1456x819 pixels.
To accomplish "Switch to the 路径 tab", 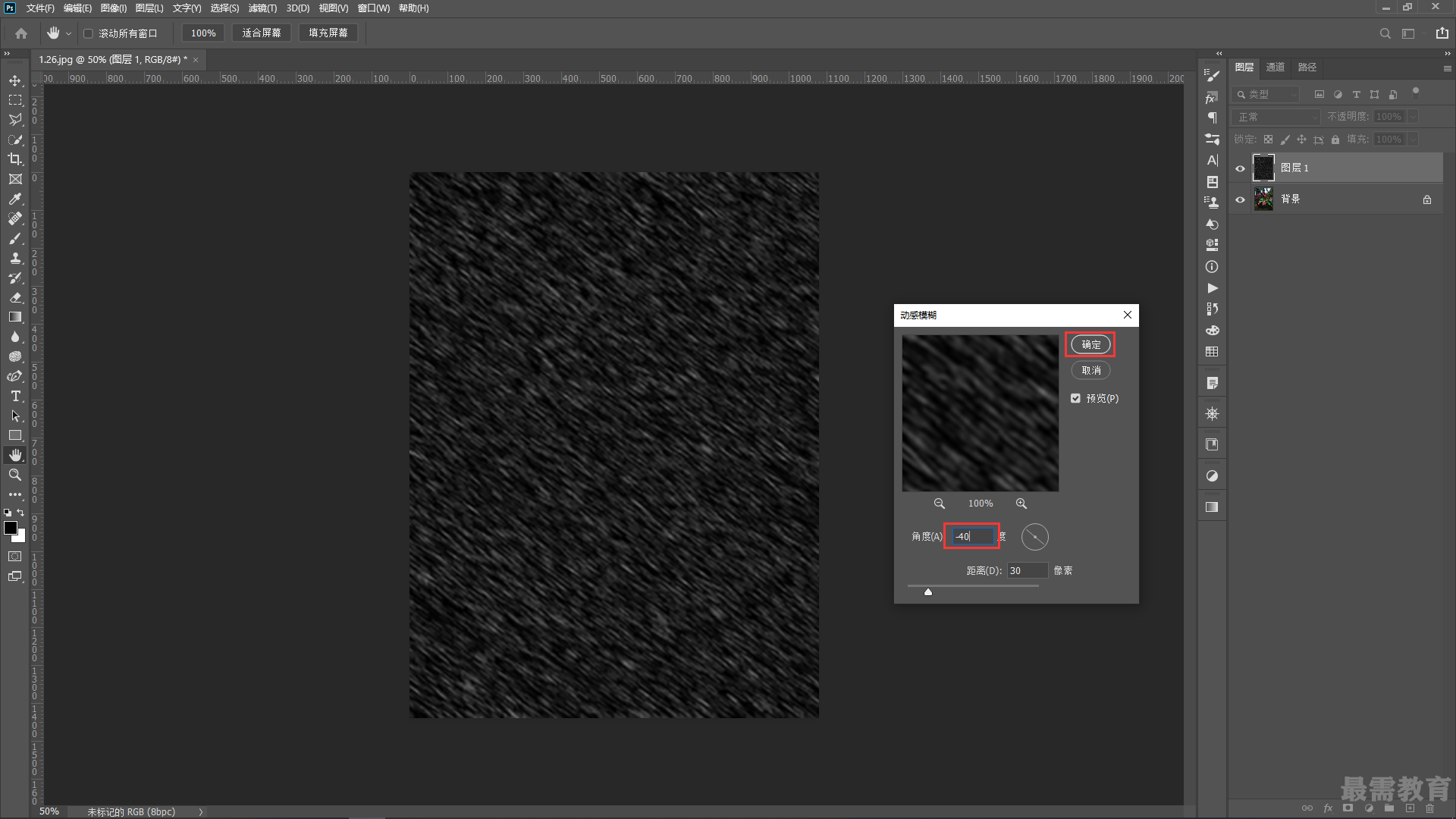I will [1307, 67].
